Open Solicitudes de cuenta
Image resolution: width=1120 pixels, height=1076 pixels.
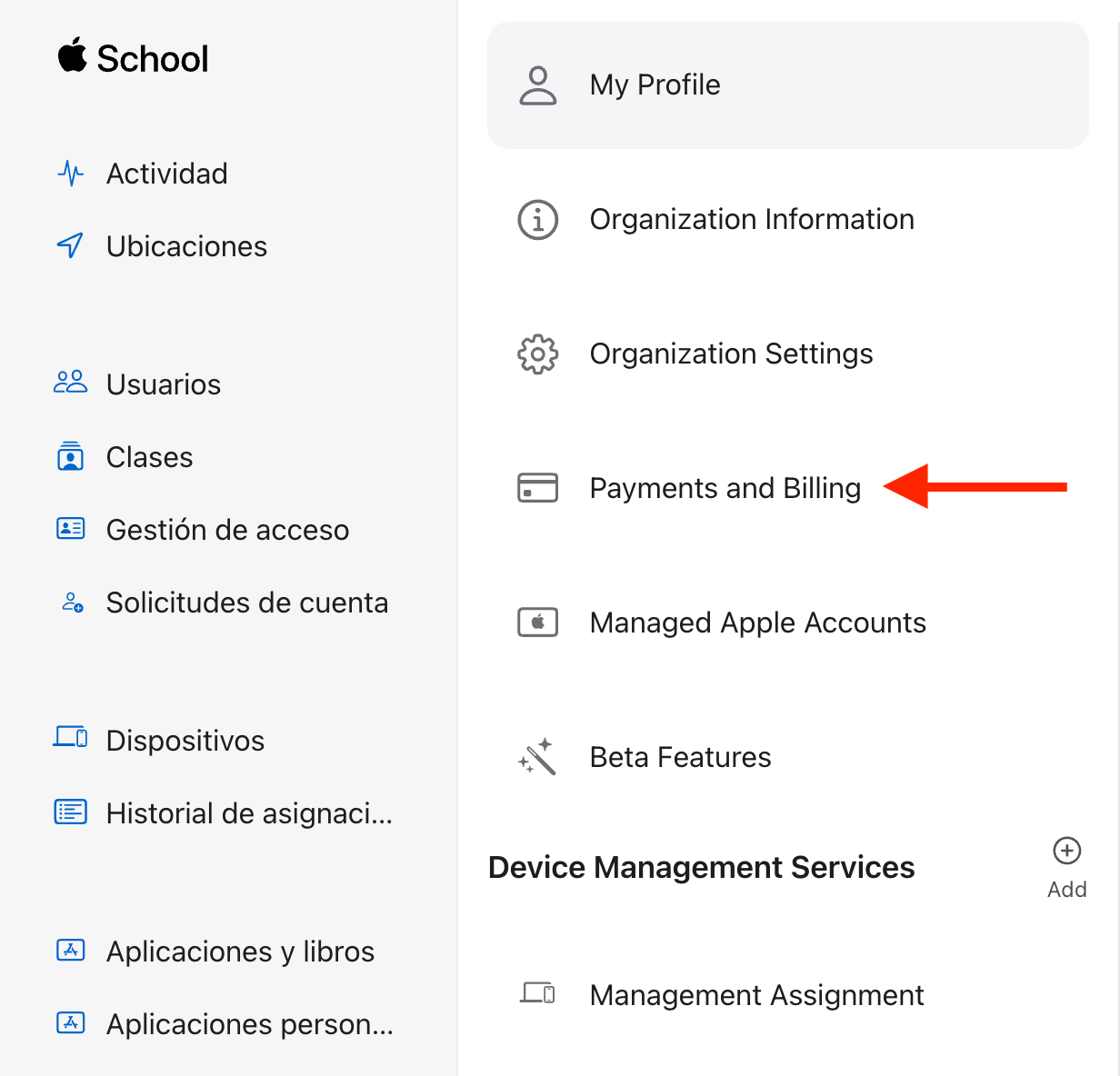[x=246, y=603]
